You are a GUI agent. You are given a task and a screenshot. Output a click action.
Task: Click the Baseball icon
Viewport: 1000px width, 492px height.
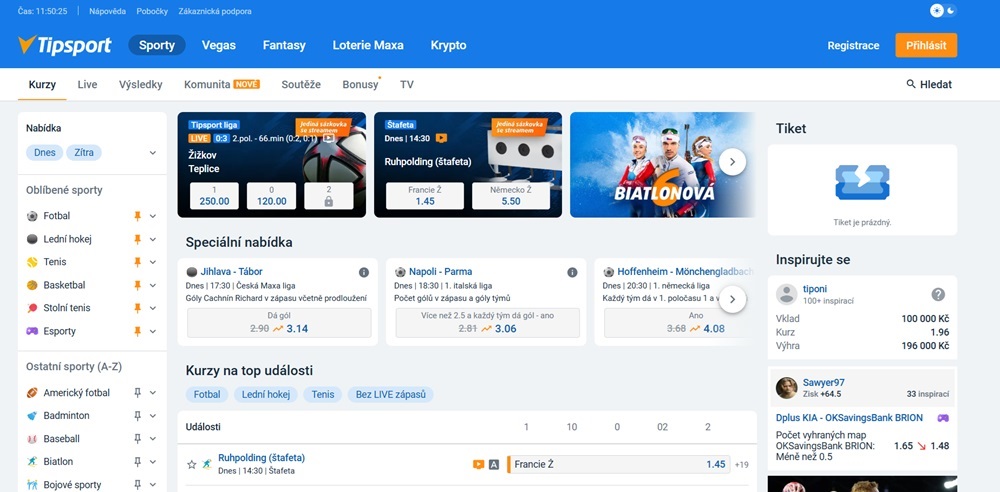32,439
